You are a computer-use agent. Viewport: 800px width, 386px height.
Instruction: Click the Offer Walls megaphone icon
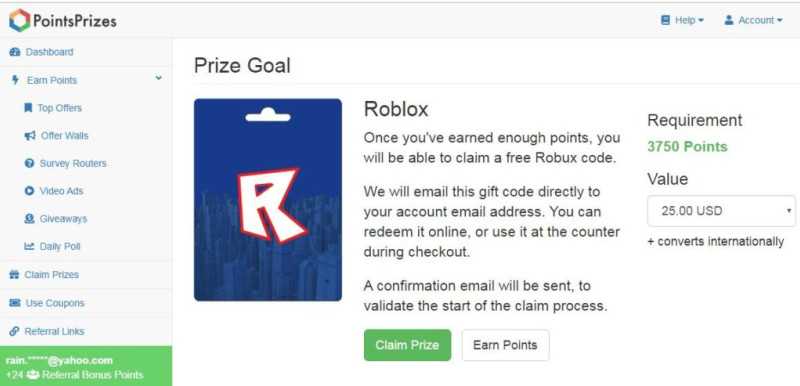(30, 136)
